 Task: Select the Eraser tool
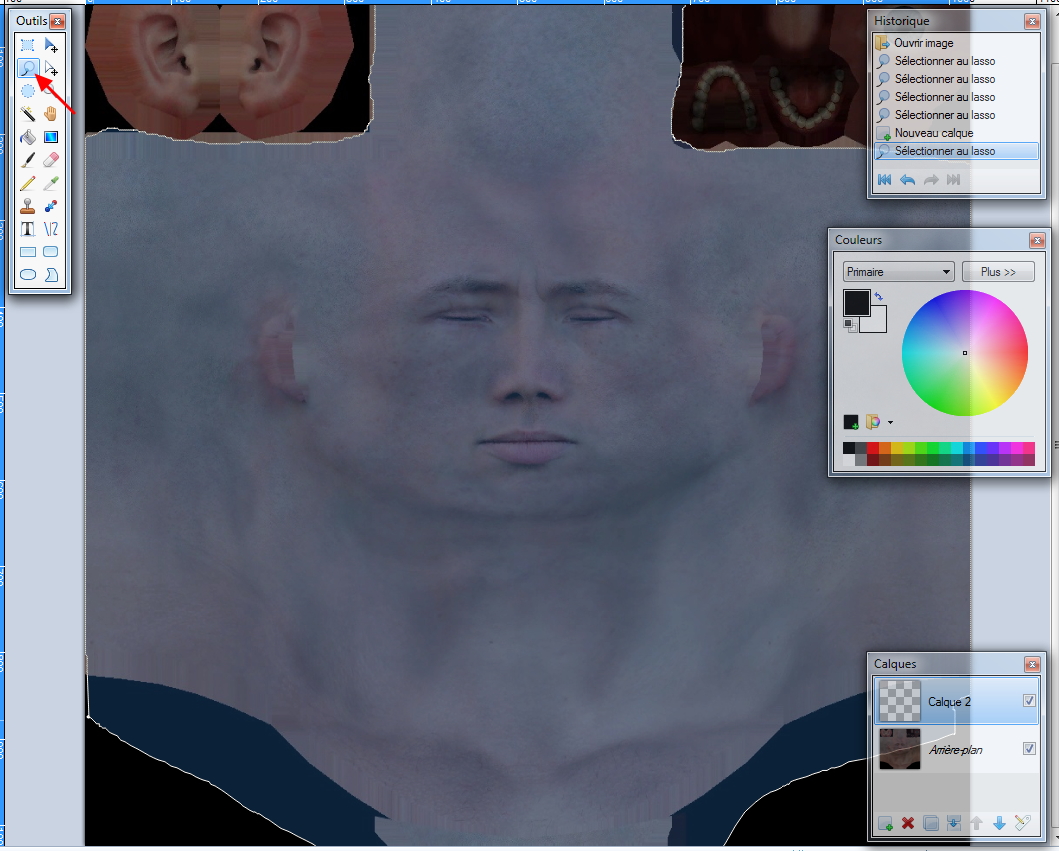(x=51, y=160)
